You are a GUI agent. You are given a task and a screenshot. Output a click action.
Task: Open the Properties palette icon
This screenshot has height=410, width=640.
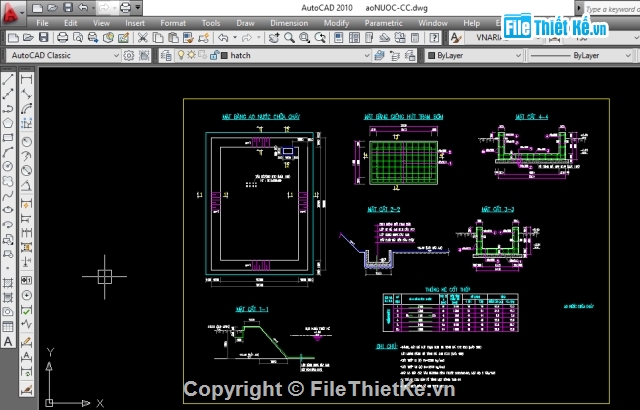(x=338, y=38)
